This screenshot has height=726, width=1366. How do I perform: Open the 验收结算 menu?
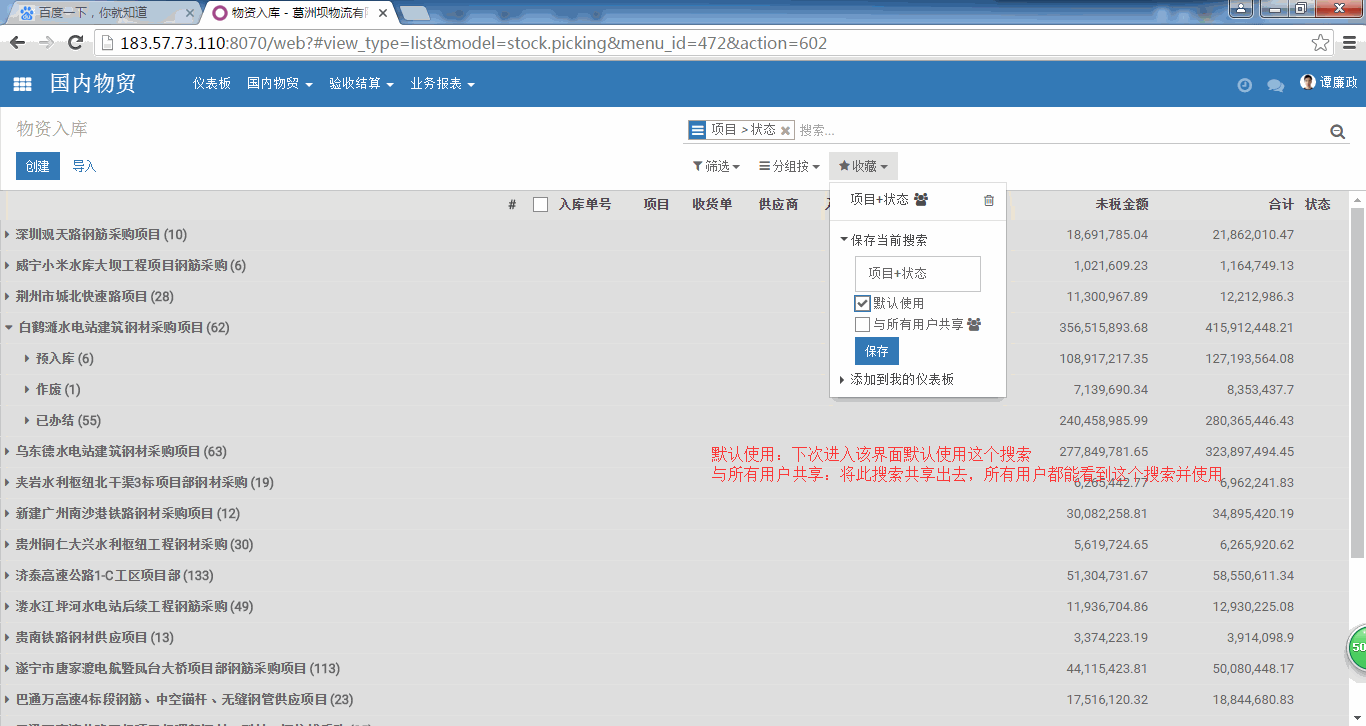361,84
